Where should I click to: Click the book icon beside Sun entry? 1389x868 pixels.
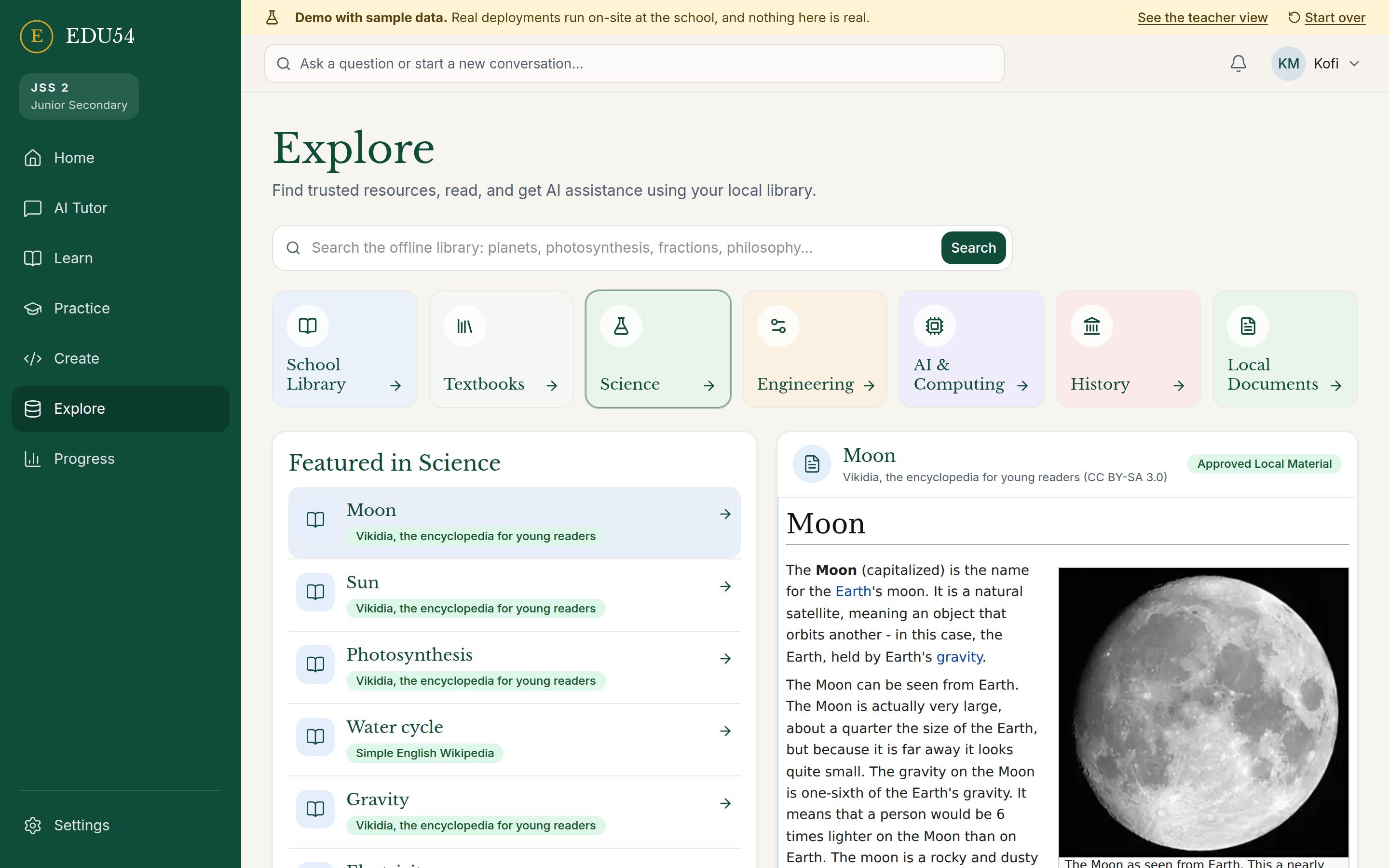pos(315,592)
